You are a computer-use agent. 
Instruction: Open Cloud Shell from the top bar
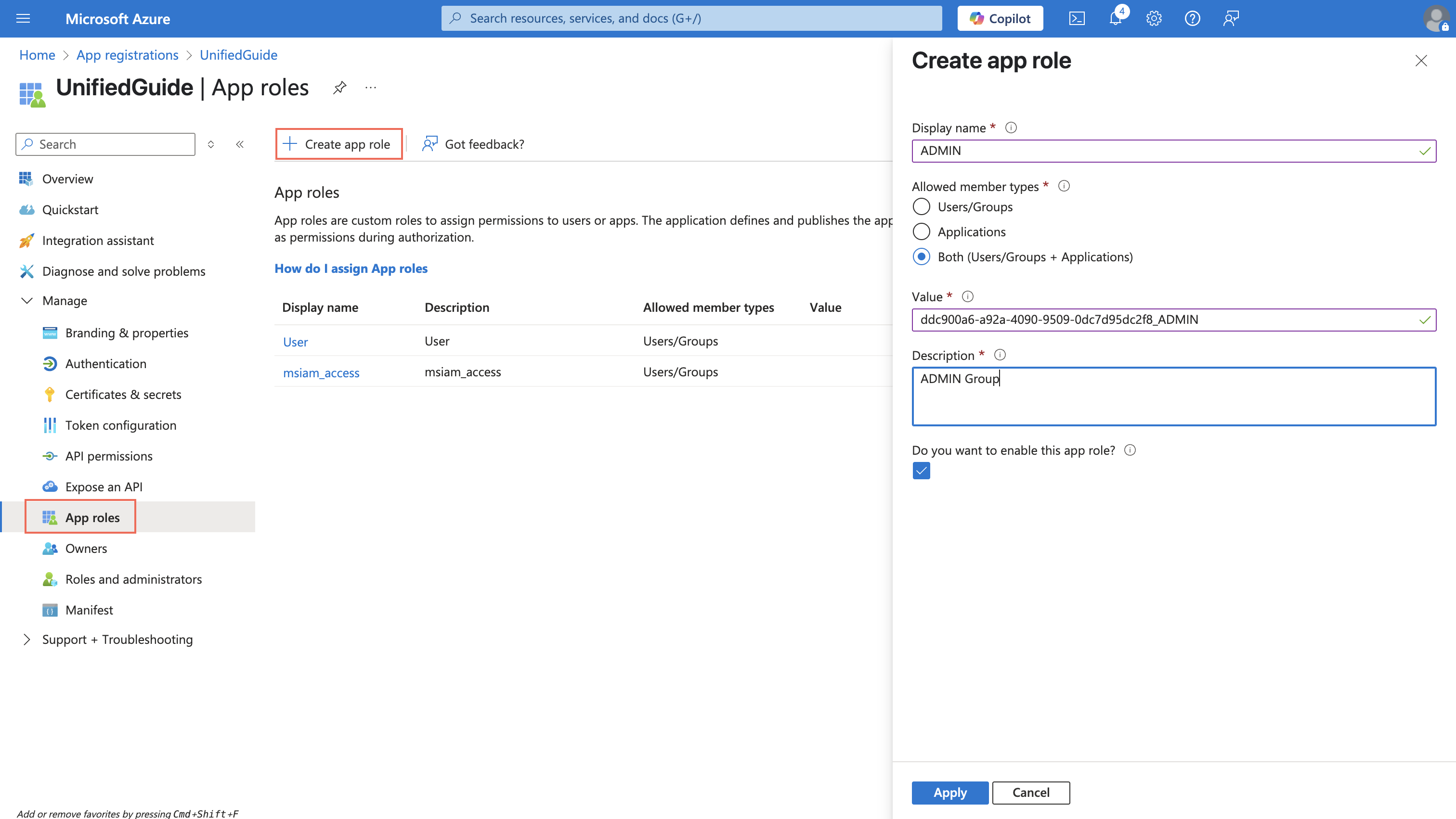pos(1076,19)
